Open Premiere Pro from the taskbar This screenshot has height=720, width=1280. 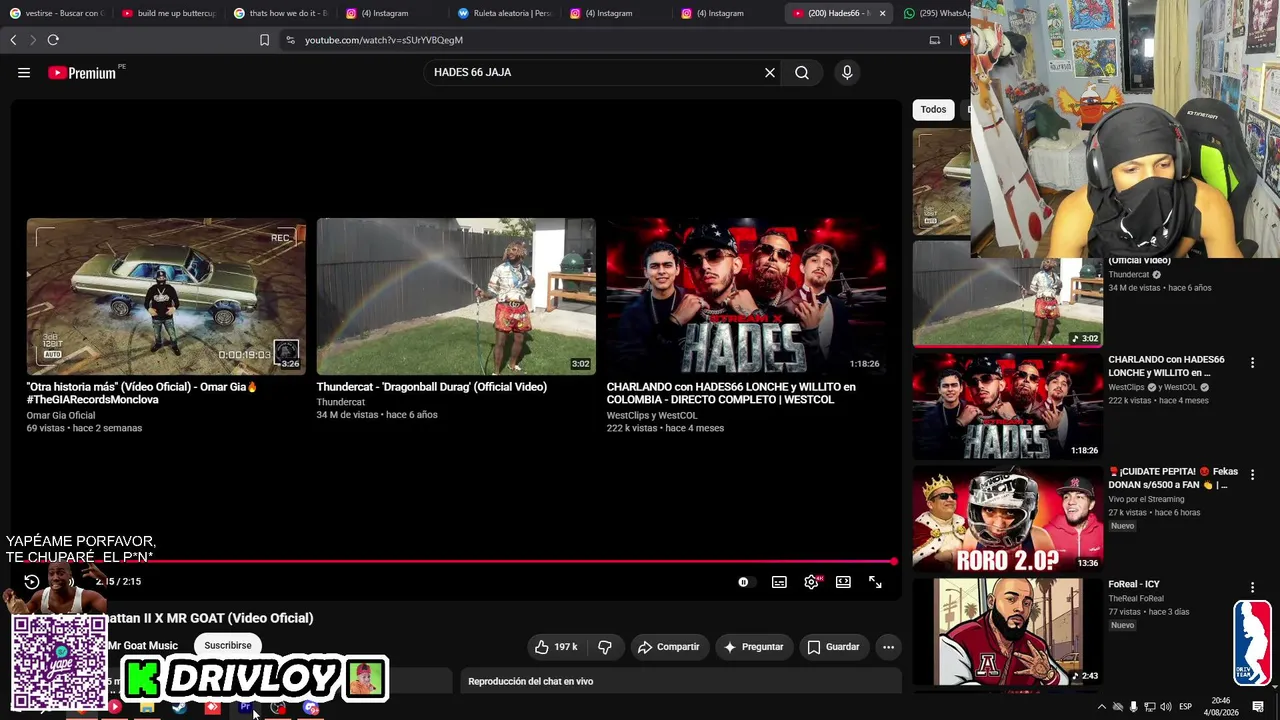[245, 708]
